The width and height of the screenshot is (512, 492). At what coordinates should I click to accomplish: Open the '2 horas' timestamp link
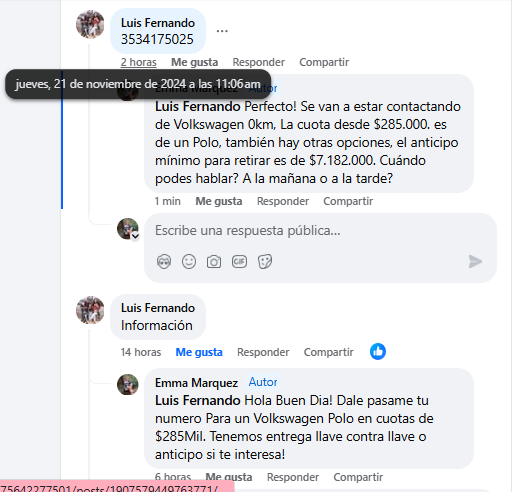139,62
